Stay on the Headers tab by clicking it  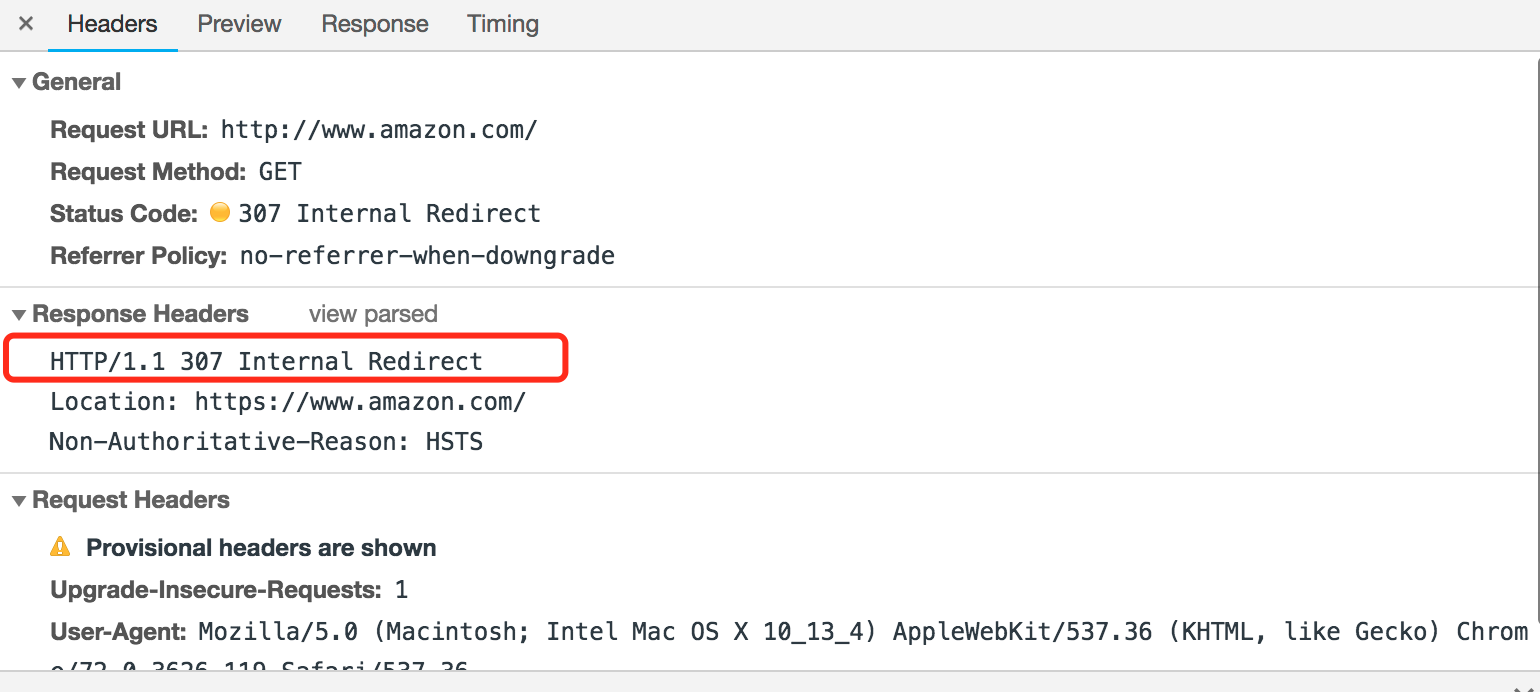coord(111,24)
